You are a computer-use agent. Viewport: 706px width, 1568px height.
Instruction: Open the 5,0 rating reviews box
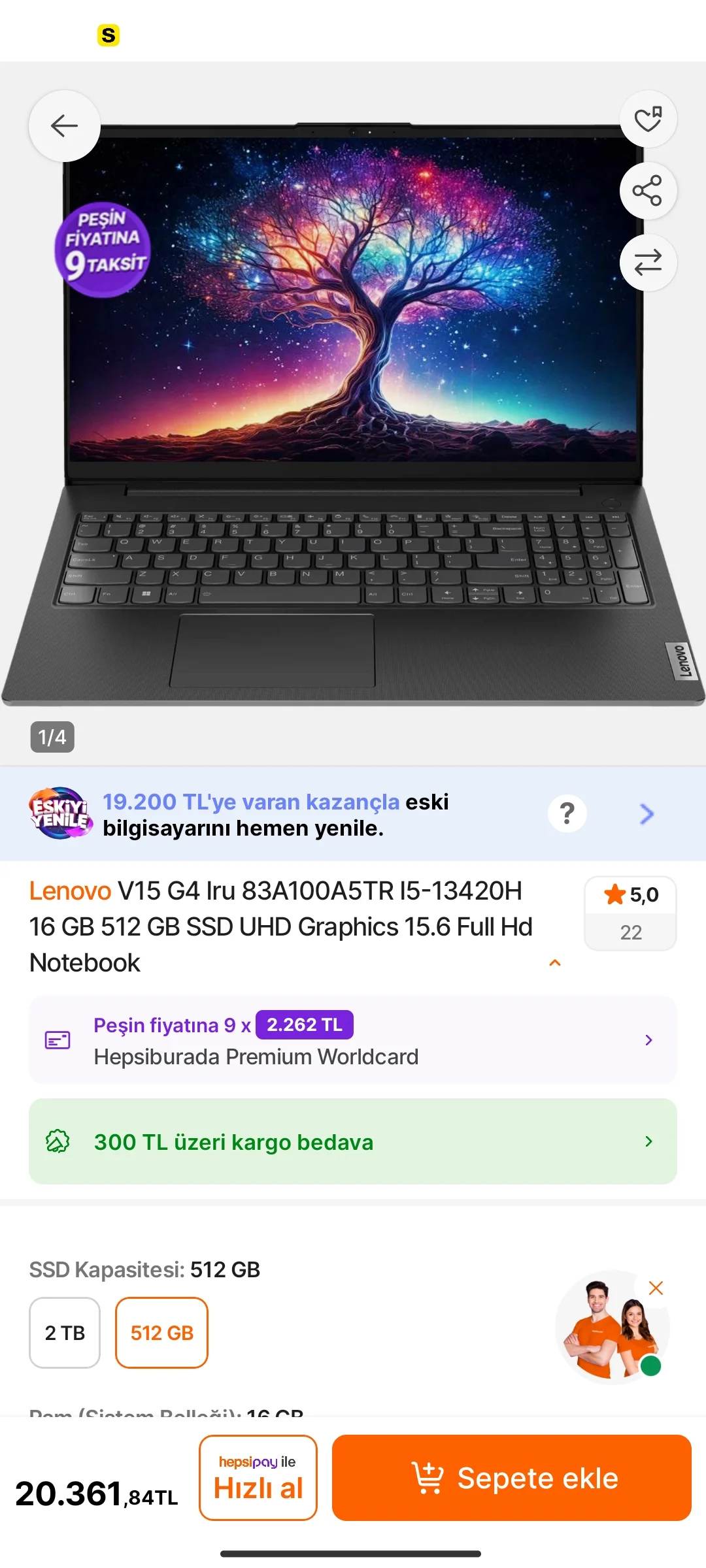tap(630, 913)
